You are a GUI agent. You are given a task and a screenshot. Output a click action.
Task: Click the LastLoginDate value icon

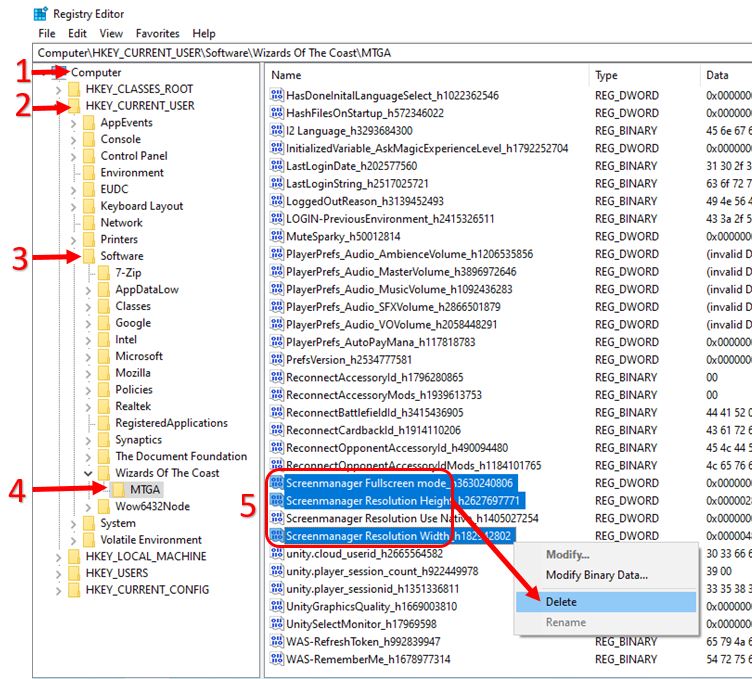pos(277,165)
